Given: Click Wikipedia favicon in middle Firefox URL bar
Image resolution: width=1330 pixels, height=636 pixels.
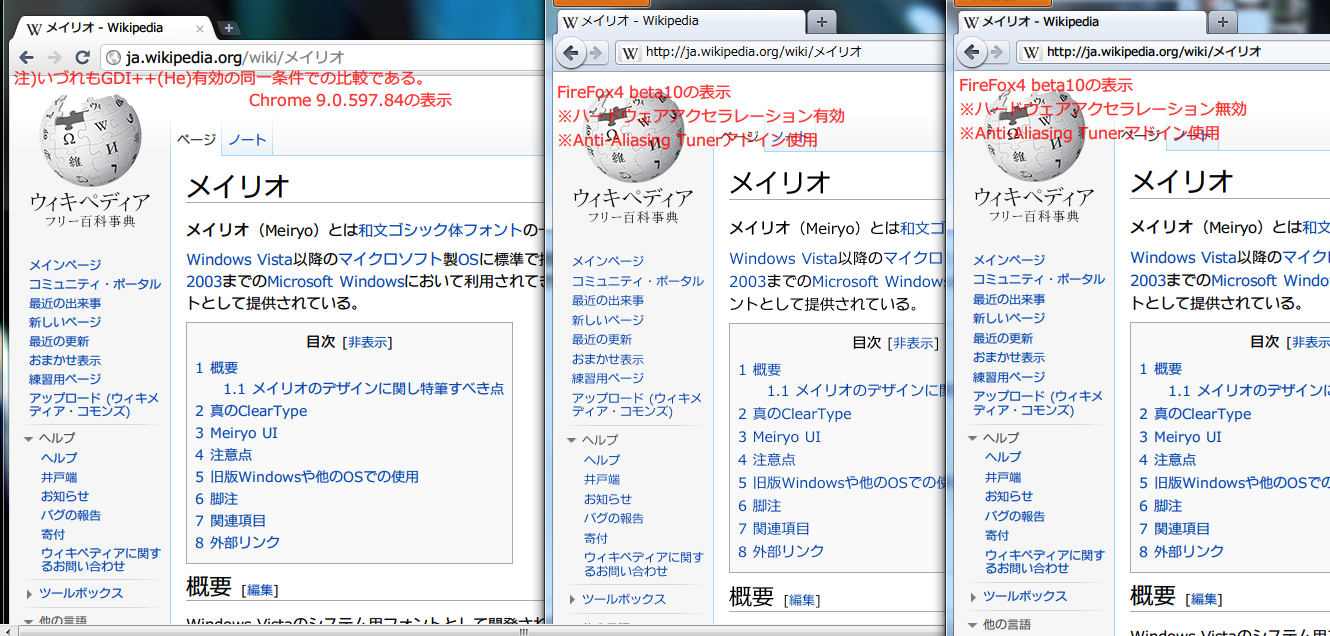Looking at the screenshot, I should pos(630,52).
